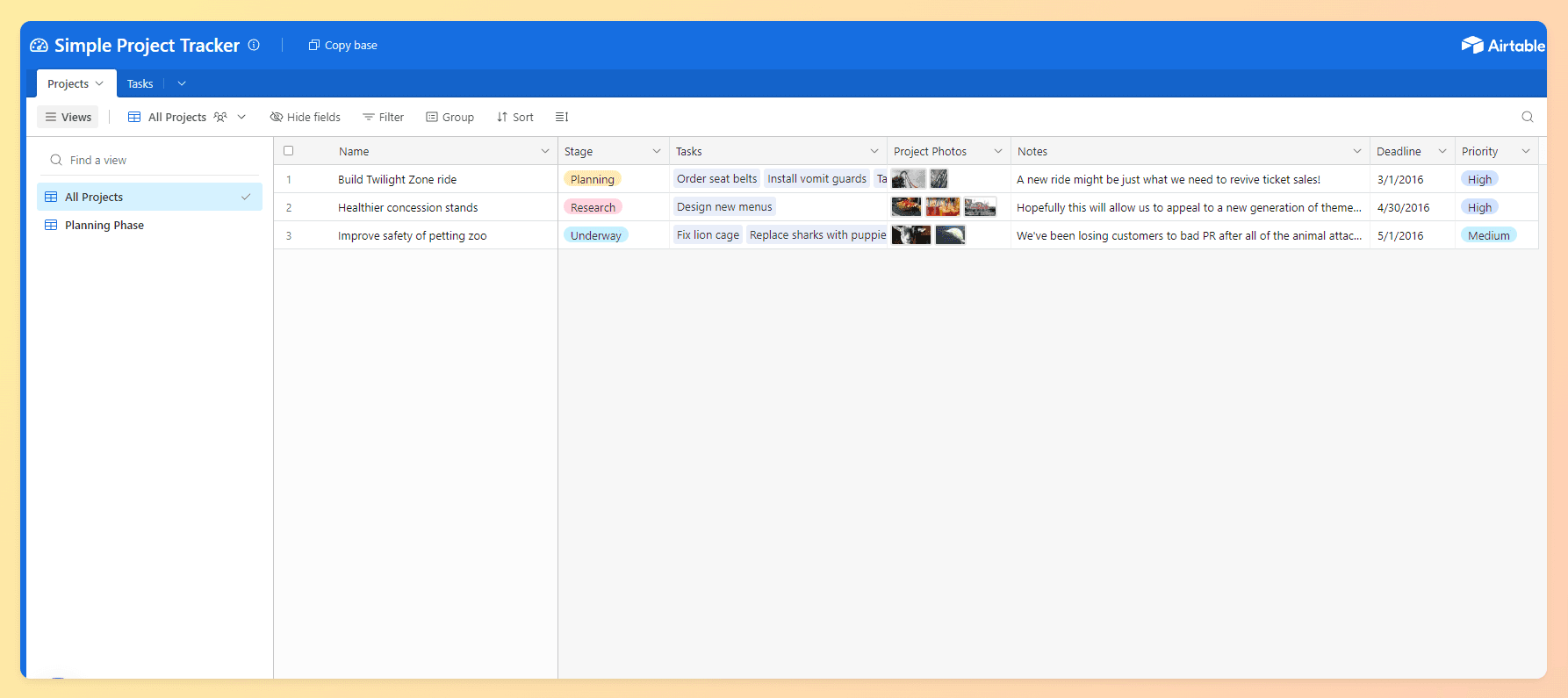Click the yellow Planning stage tag

592,179
